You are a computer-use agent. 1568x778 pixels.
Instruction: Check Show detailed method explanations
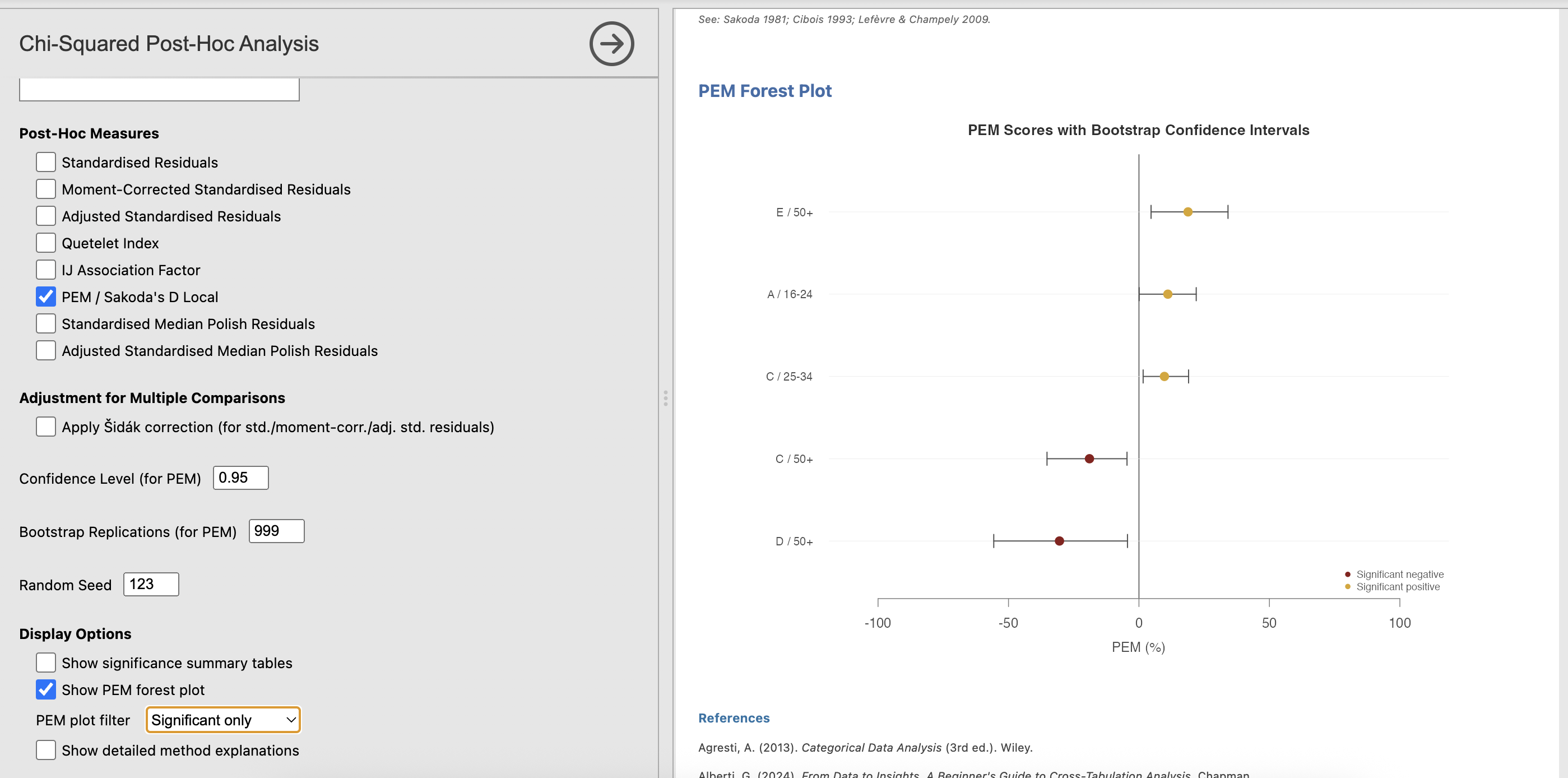[45, 751]
